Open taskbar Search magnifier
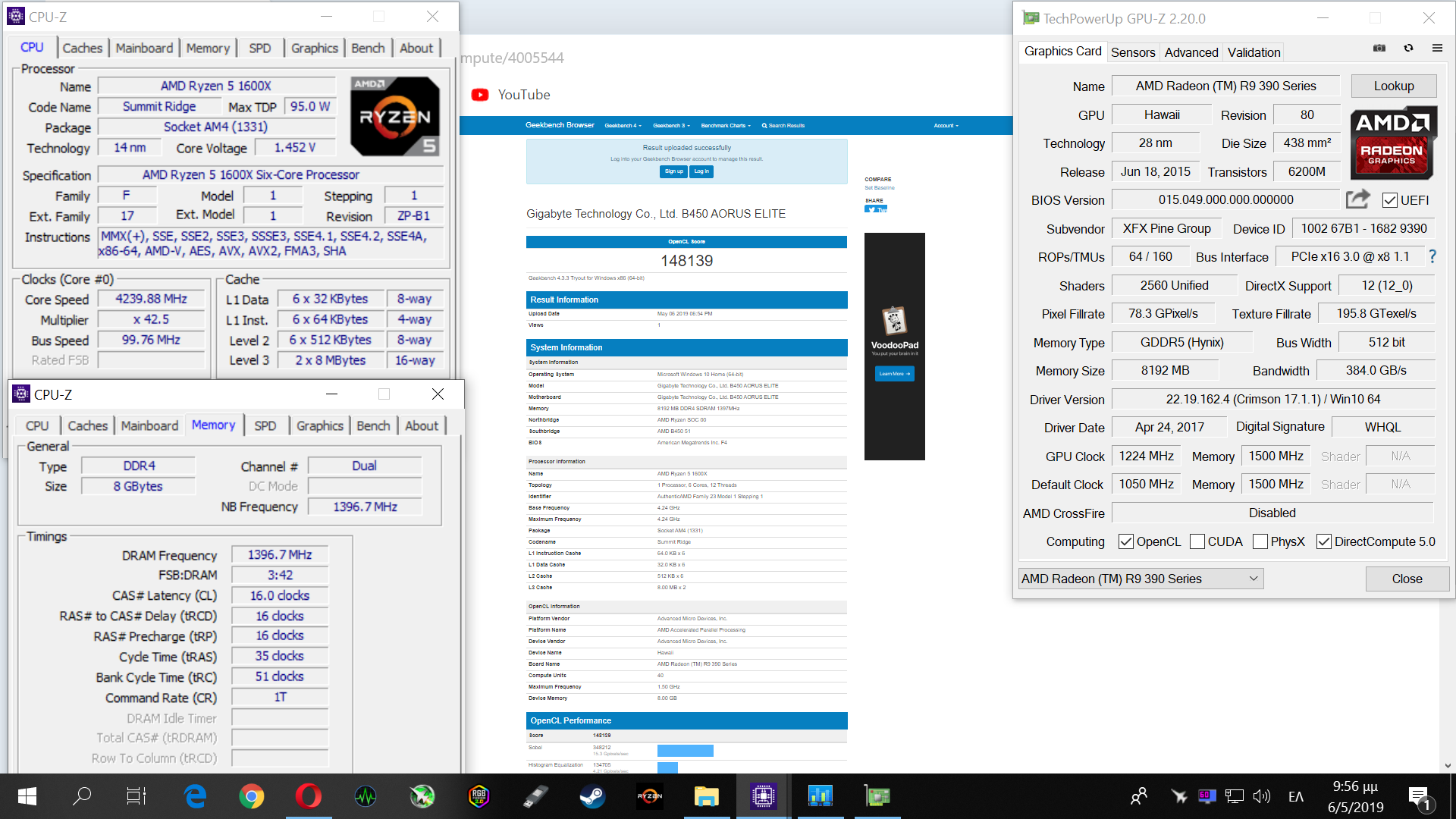 (82, 796)
